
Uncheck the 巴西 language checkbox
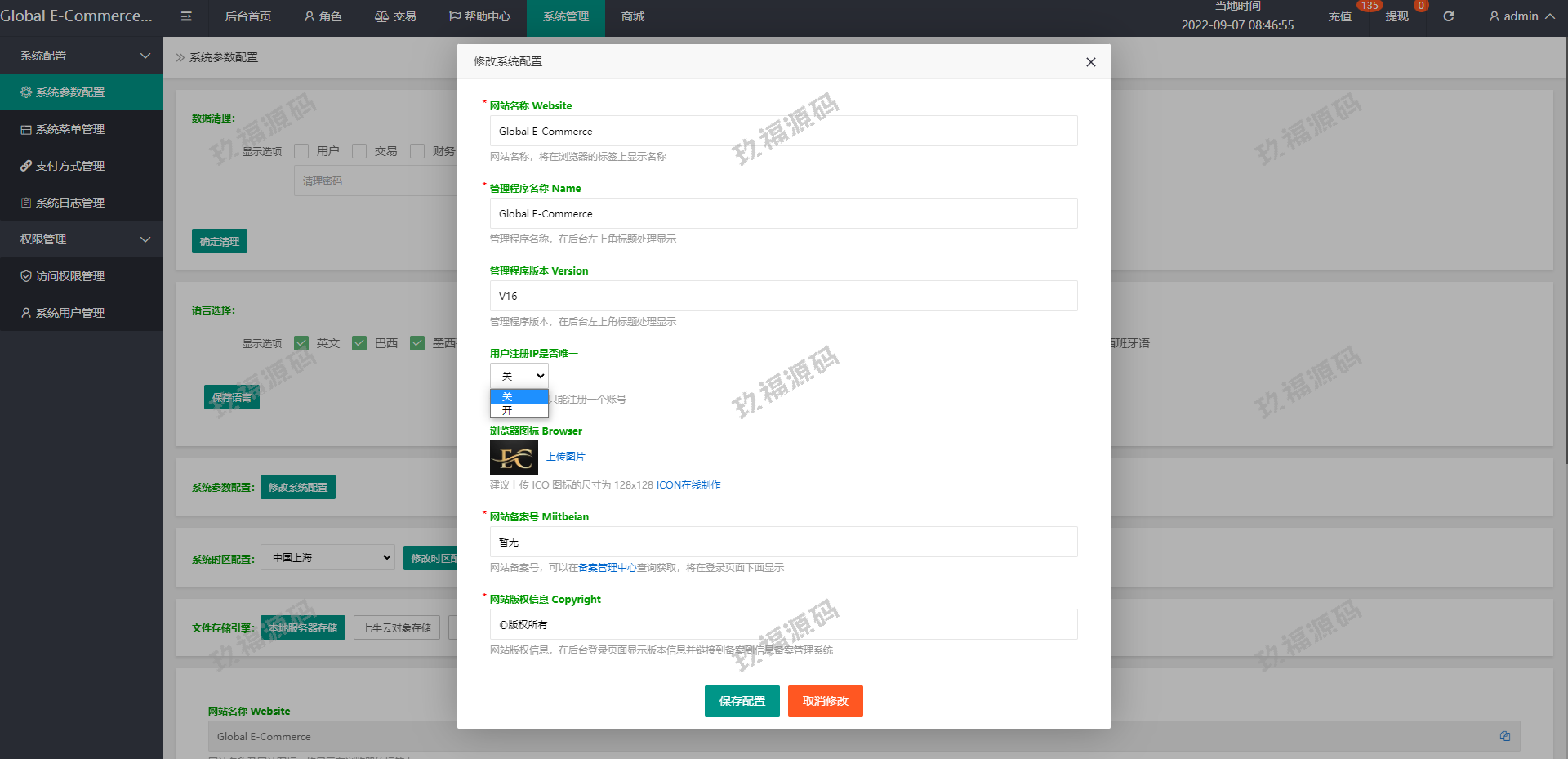click(x=359, y=343)
